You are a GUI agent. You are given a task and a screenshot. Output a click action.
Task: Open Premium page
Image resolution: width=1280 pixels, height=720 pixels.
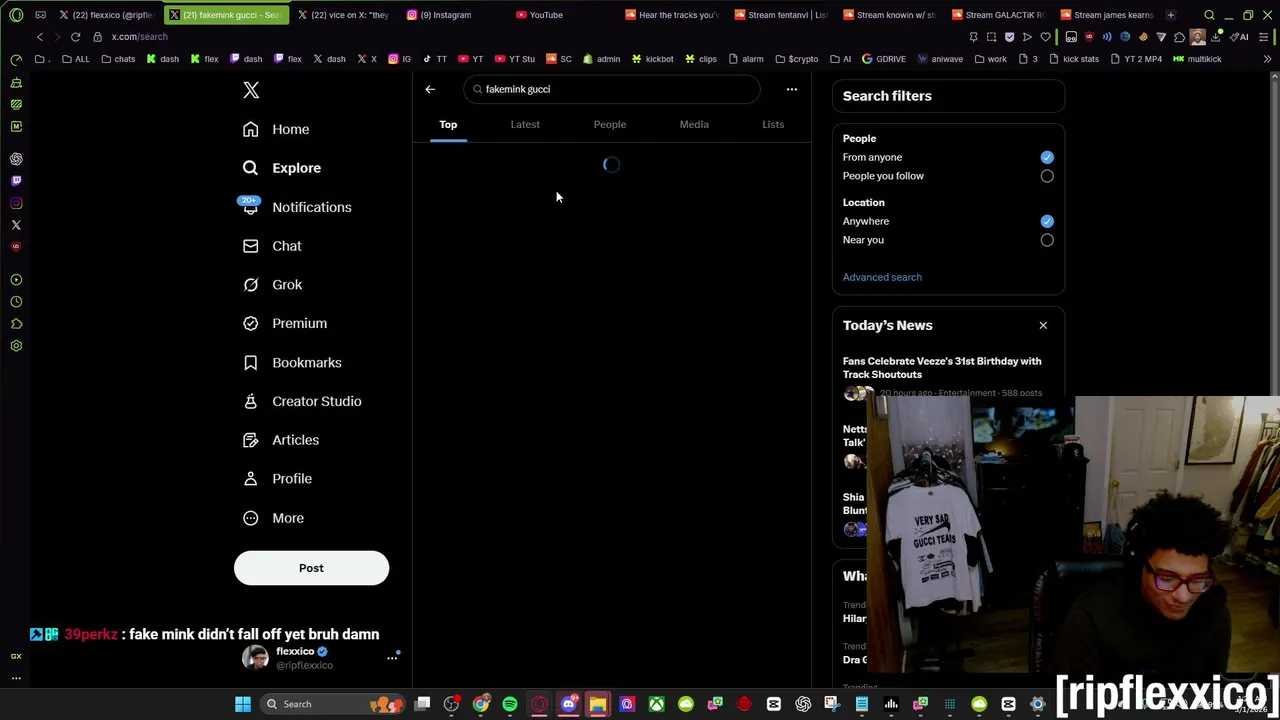[285, 323]
